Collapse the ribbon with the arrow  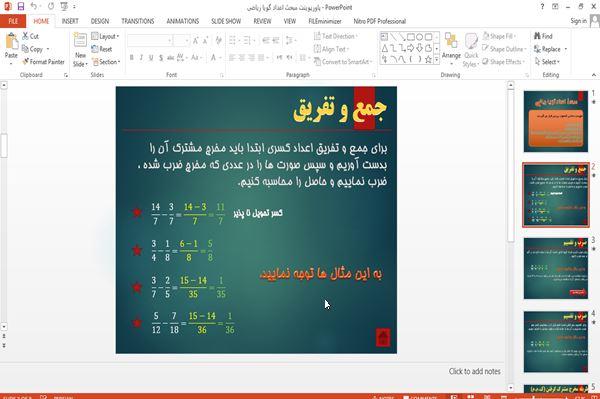(x=593, y=75)
